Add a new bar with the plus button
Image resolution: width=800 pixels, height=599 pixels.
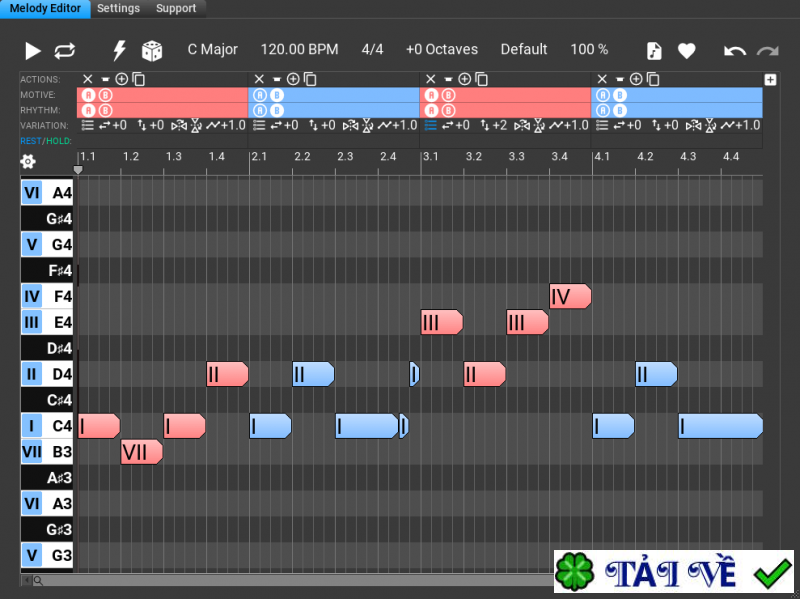[770, 80]
